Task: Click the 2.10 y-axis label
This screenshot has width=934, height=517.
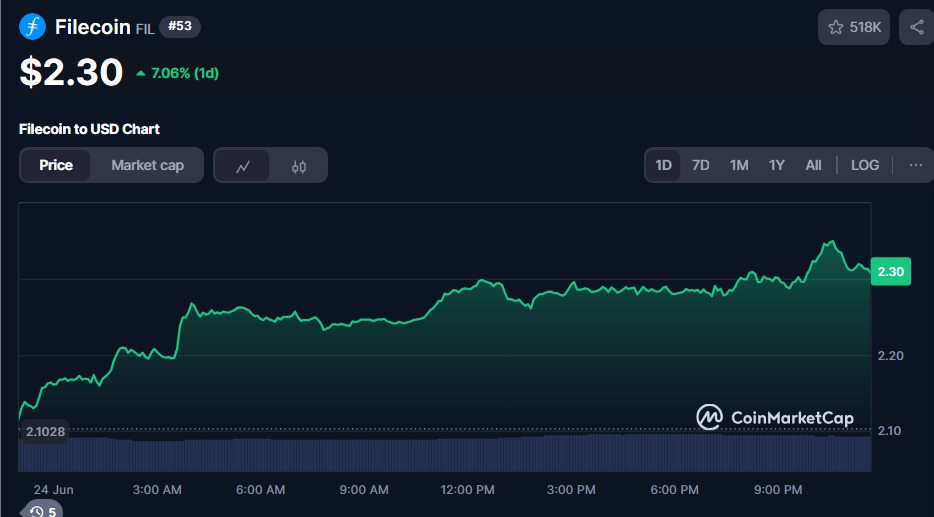Action: 891,431
